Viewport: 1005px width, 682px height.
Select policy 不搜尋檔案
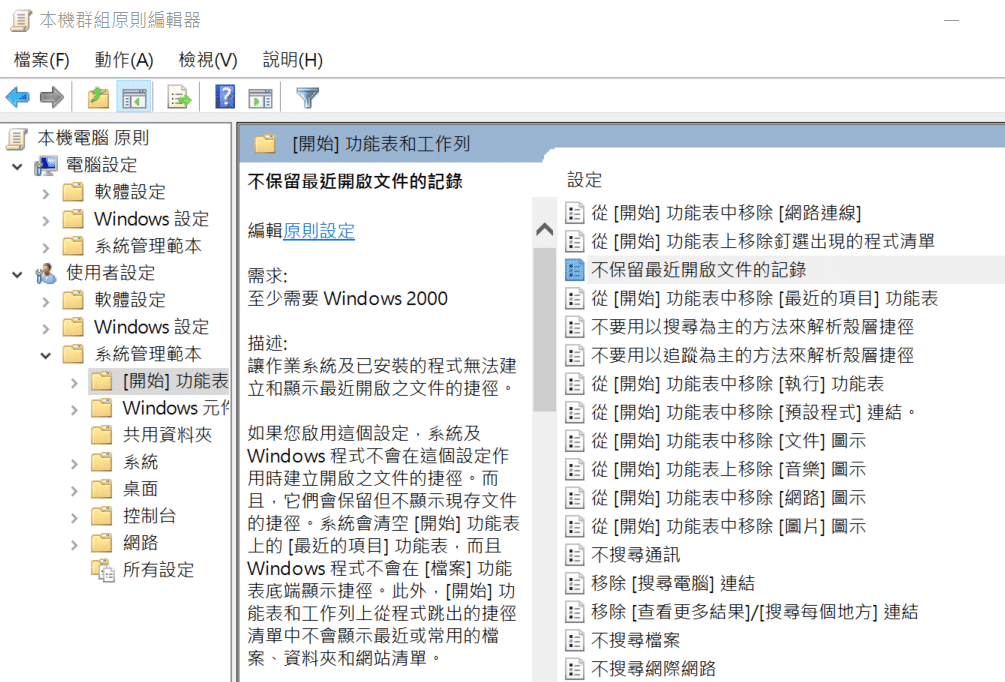635,640
